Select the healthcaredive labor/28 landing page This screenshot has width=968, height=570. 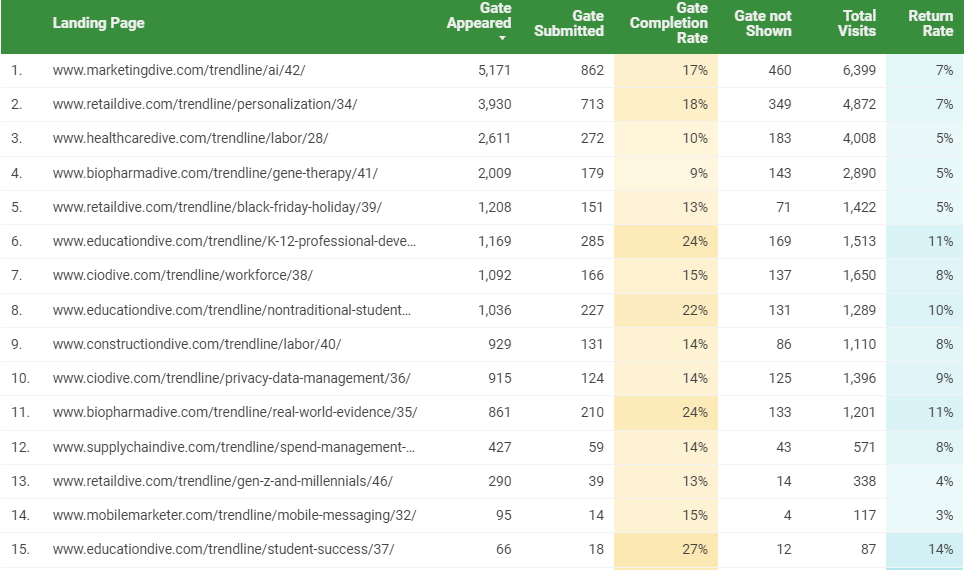pyautogui.click(x=190, y=139)
